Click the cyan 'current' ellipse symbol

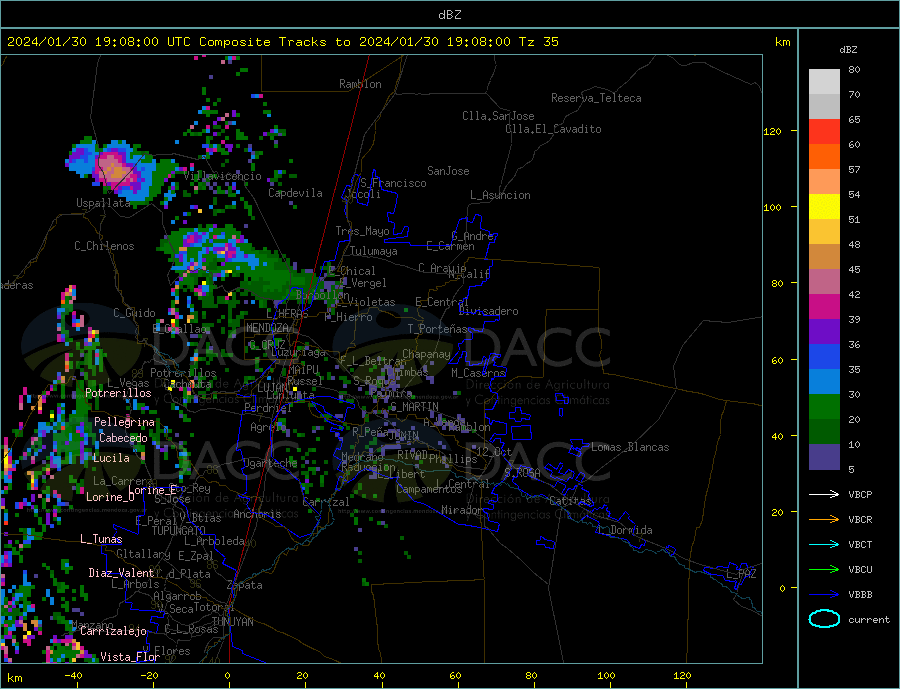click(x=824, y=619)
